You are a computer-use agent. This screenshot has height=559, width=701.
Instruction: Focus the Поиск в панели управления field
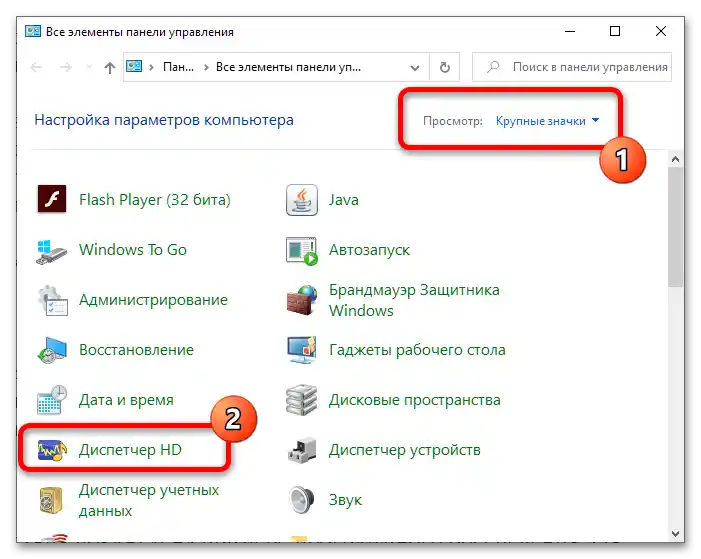(572, 67)
